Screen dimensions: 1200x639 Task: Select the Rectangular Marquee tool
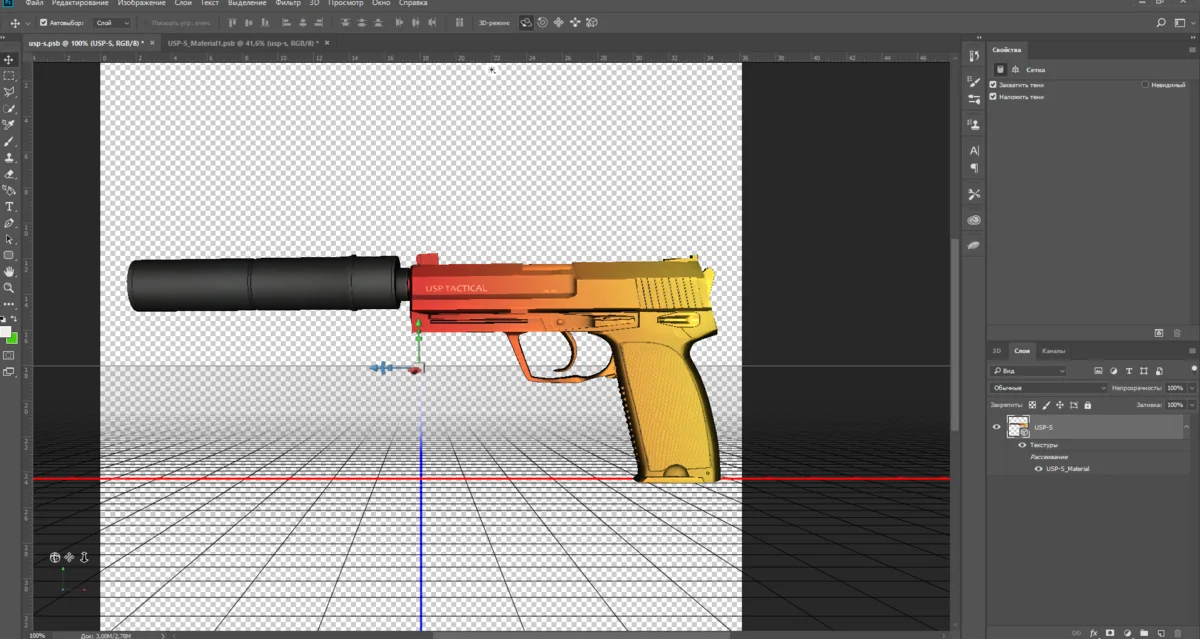[x=9, y=76]
